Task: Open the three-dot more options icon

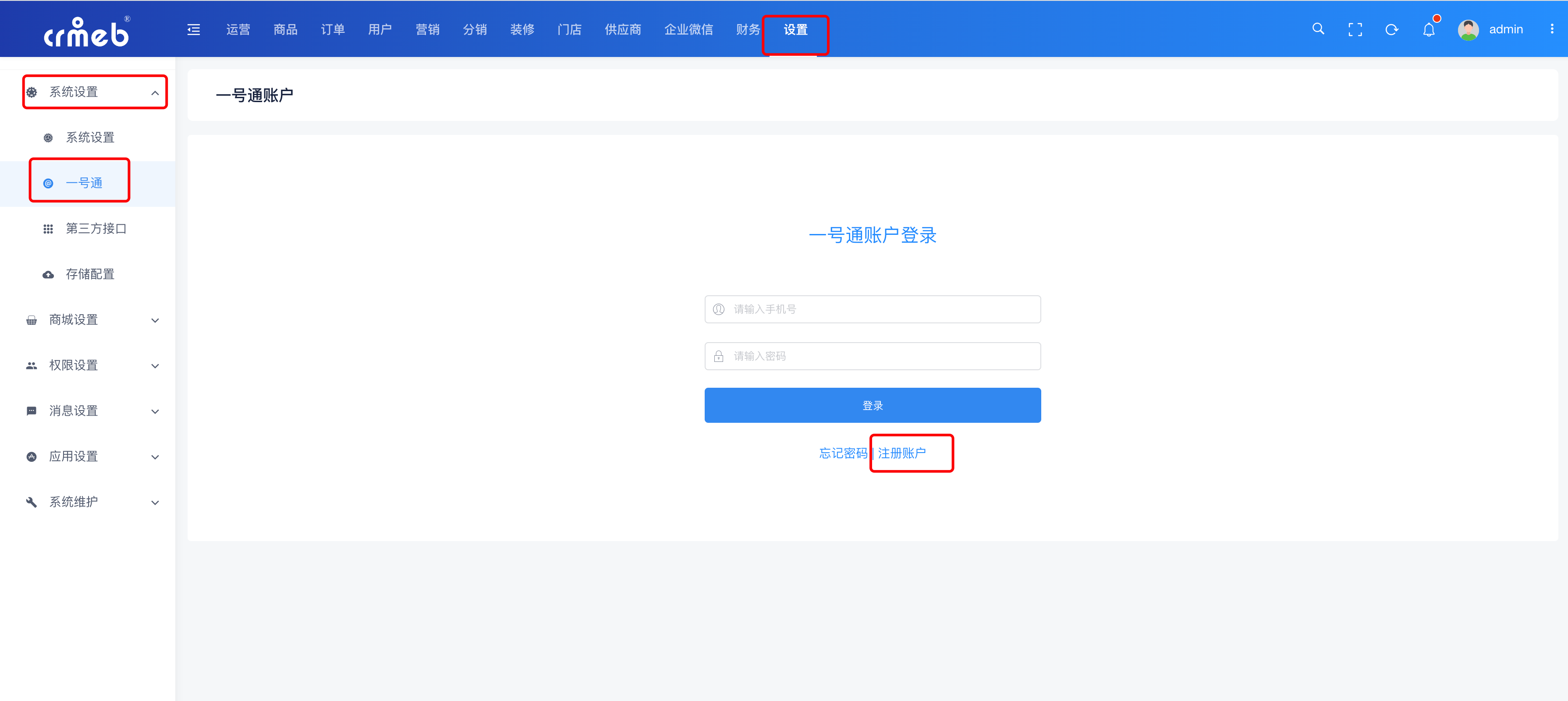Action: point(1551,29)
